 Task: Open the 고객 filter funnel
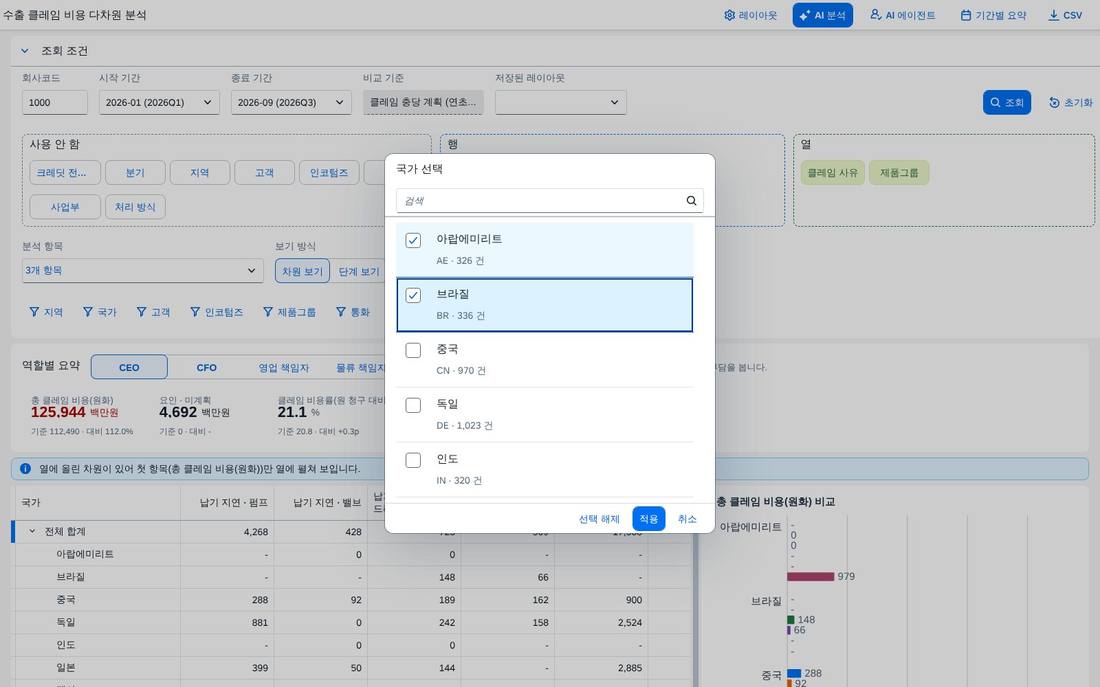[x=141, y=312]
